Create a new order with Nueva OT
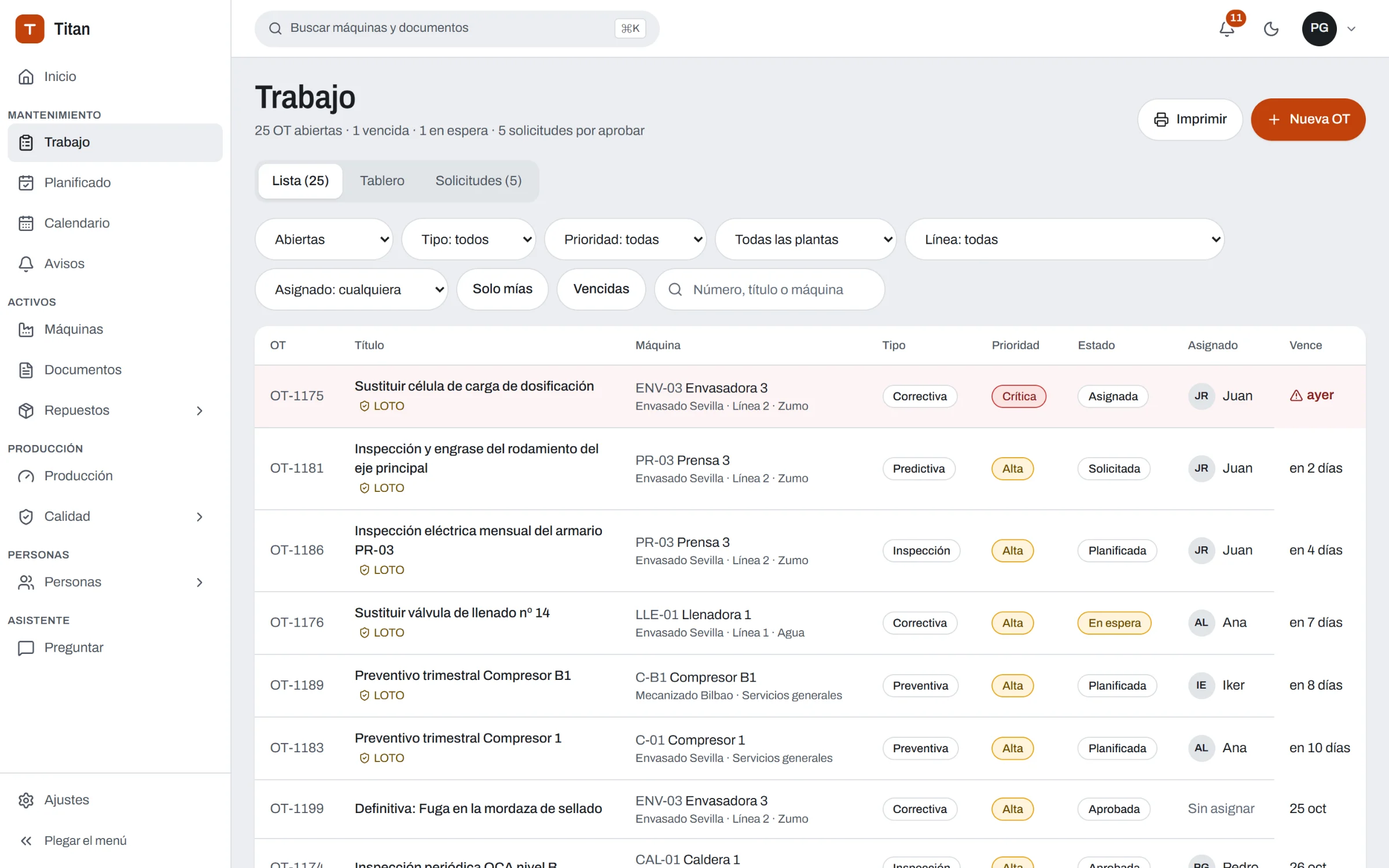Image resolution: width=1389 pixels, height=868 pixels. tap(1308, 119)
